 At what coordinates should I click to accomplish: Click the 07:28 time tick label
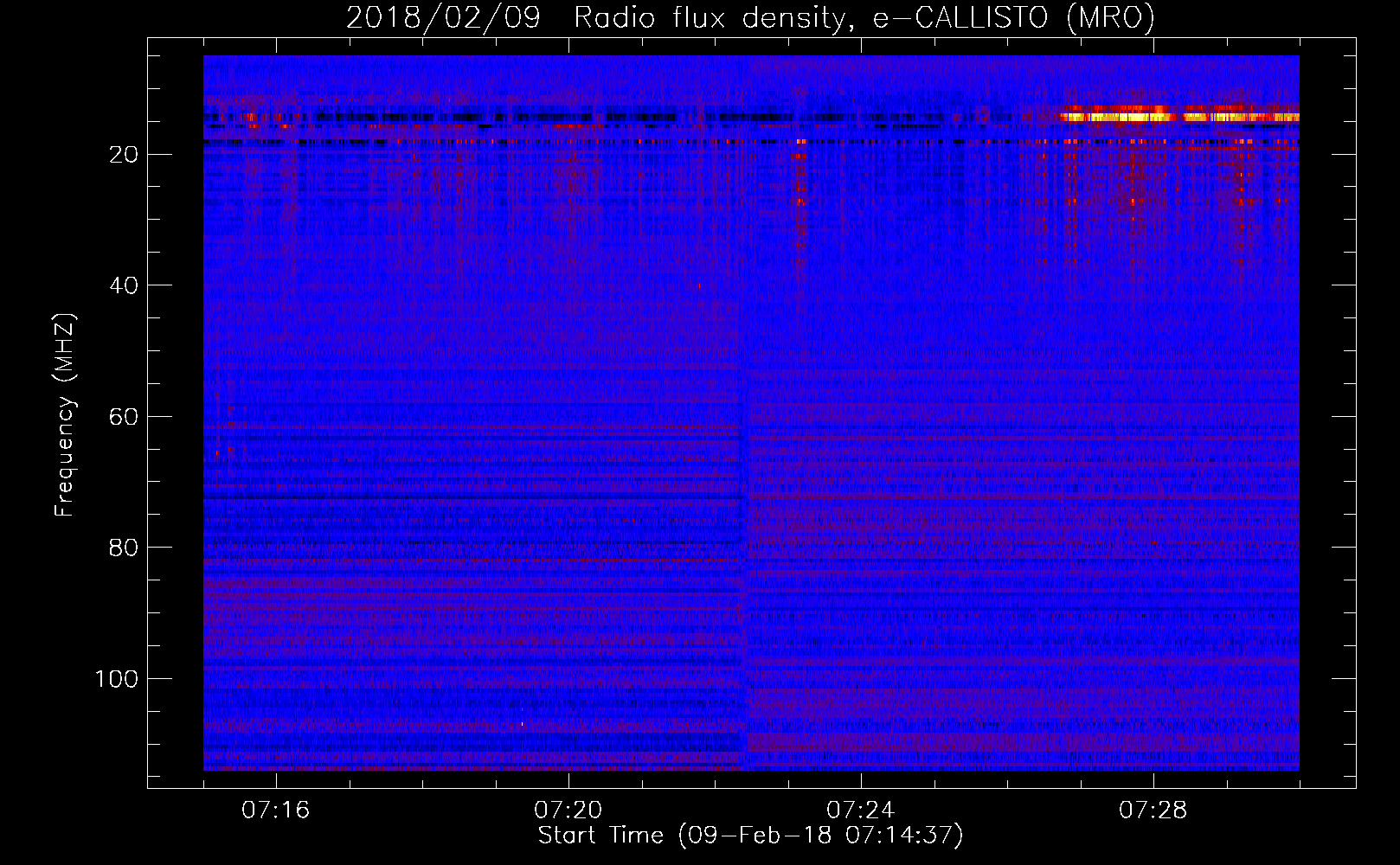[1153, 811]
